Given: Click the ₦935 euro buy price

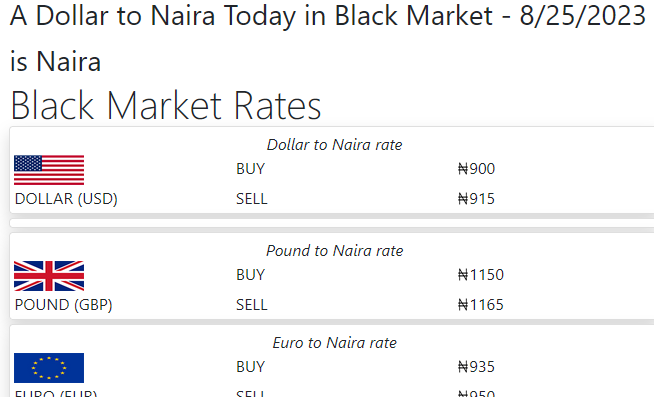Looking at the screenshot, I should point(476,367).
